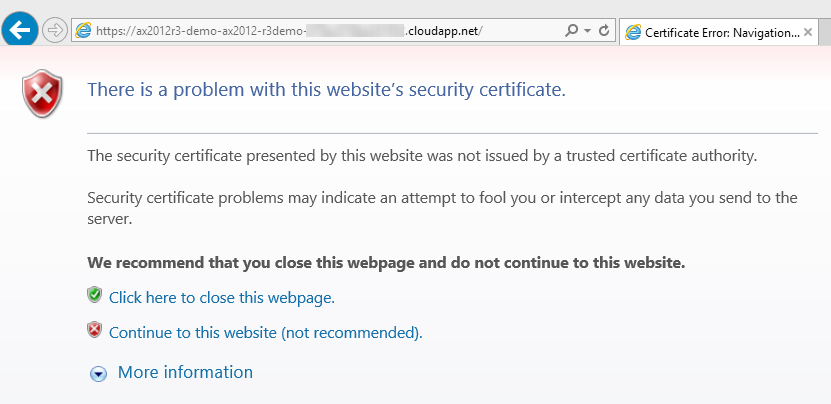Click the bold recommendation to close webpage

(386, 263)
